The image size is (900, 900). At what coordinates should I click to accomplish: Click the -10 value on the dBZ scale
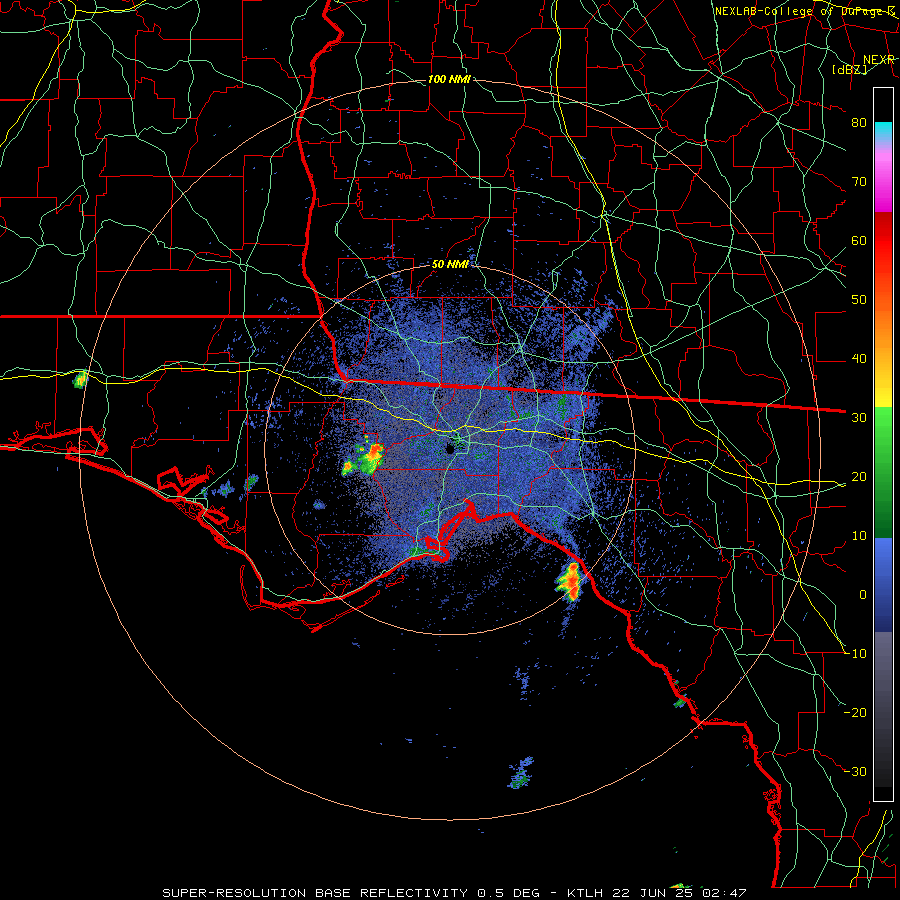(856, 654)
